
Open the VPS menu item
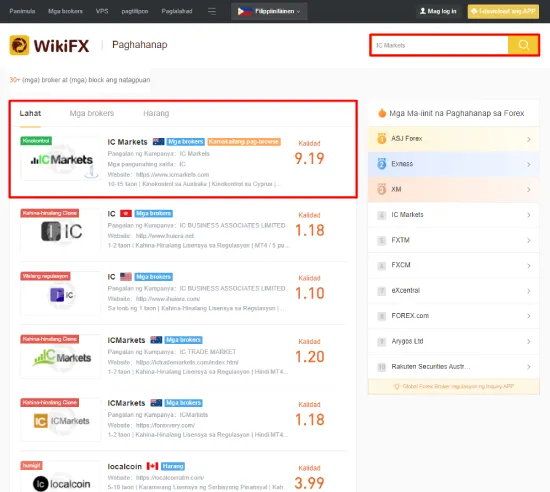(102, 11)
